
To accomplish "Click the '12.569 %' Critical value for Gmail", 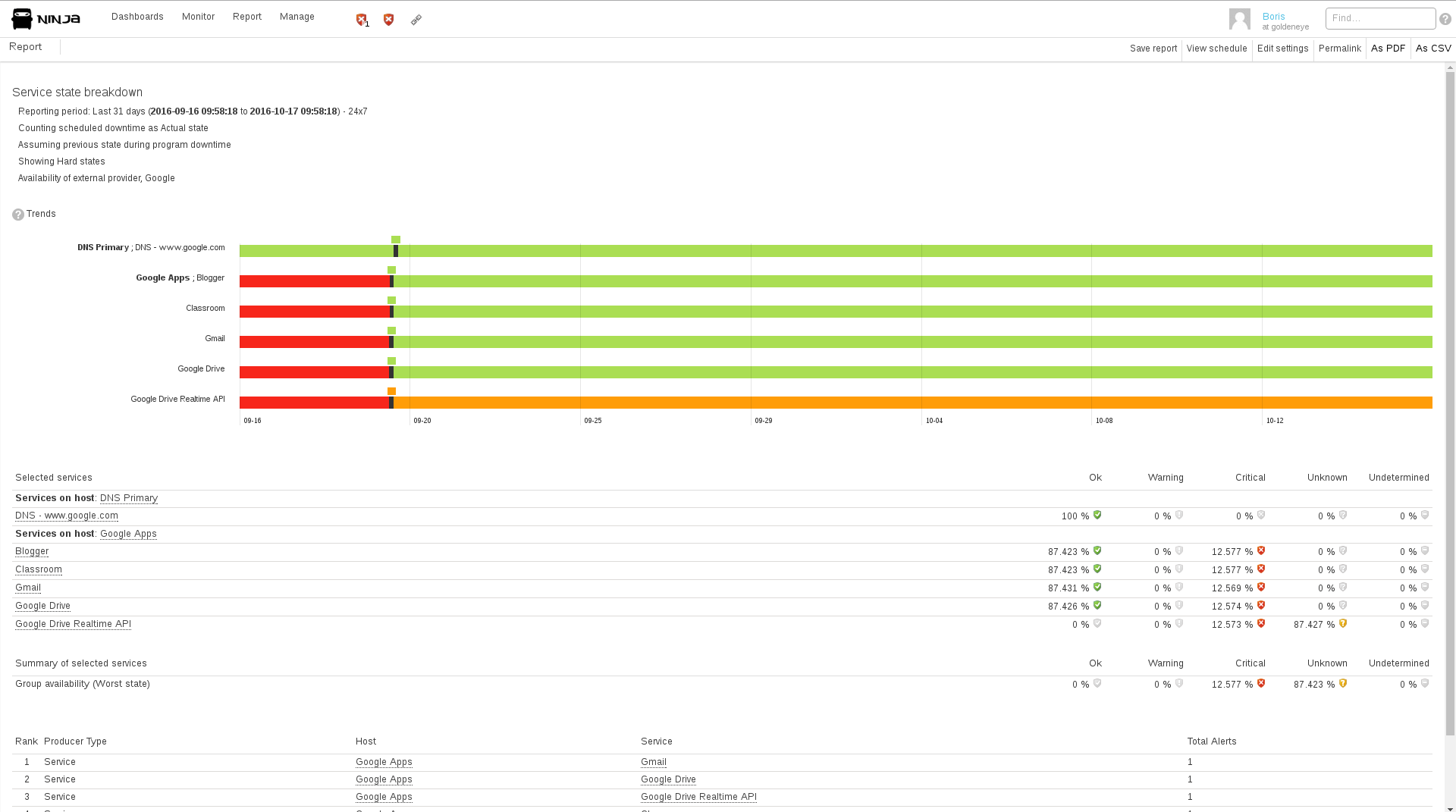I will pyautogui.click(x=1232, y=588).
